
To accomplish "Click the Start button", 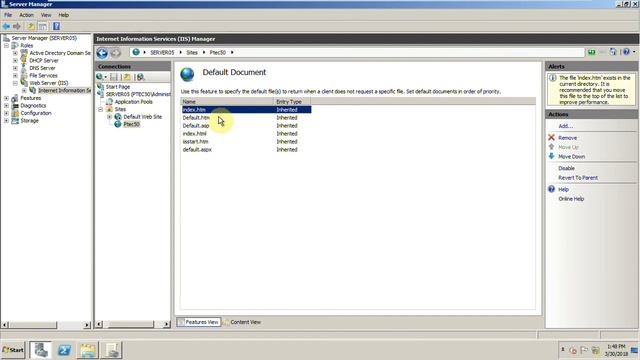I will click(13, 350).
